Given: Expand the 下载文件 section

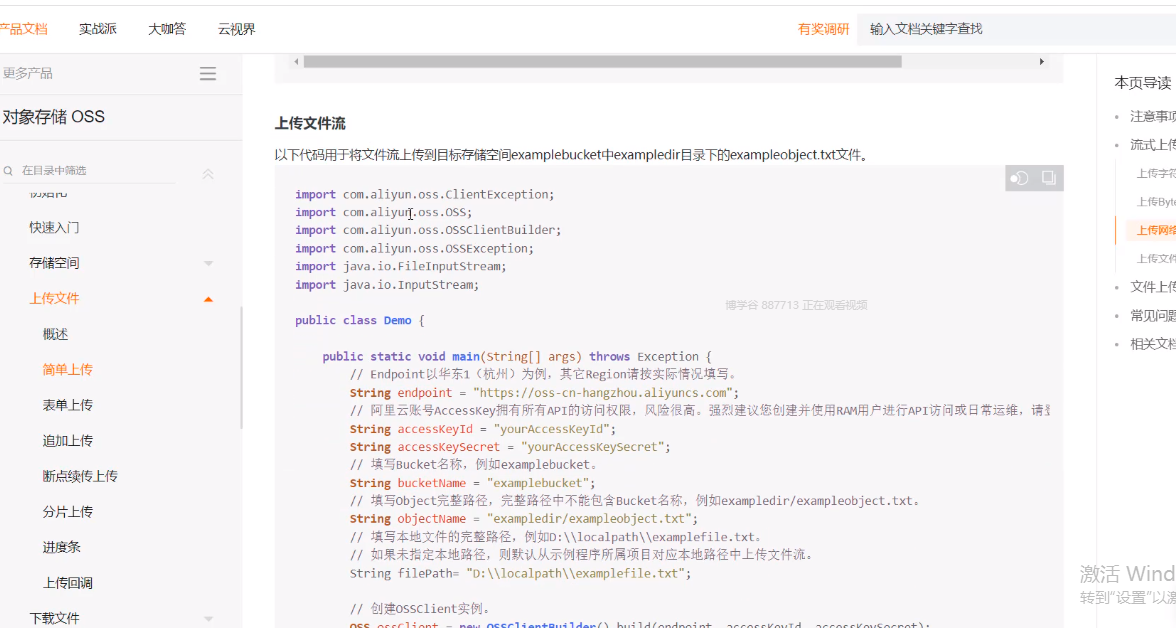Looking at the screenshot, I should click(208, 619).
